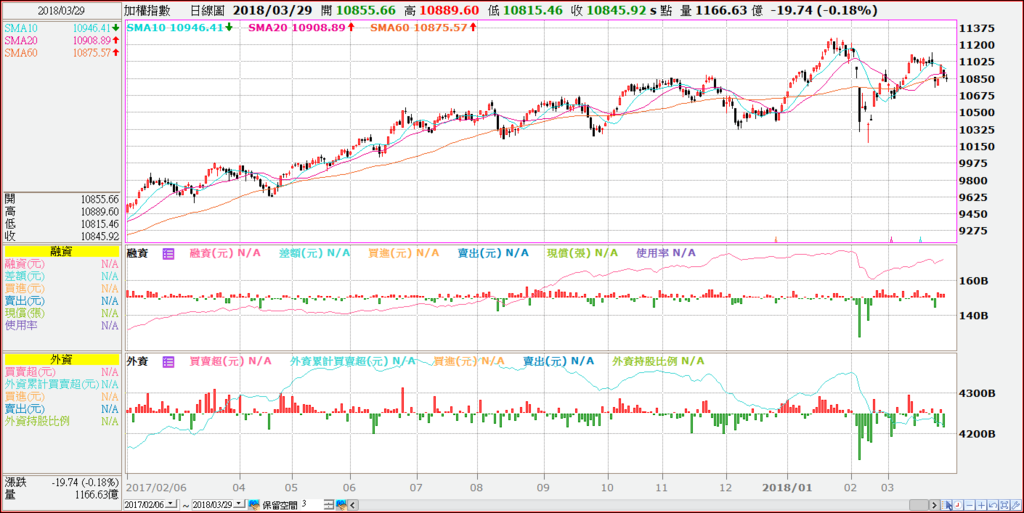This screenshot has width=1024, height=513.
Task: Click SMA10 row in left panel
Action: pyautogui.click(x=61, y=28)
